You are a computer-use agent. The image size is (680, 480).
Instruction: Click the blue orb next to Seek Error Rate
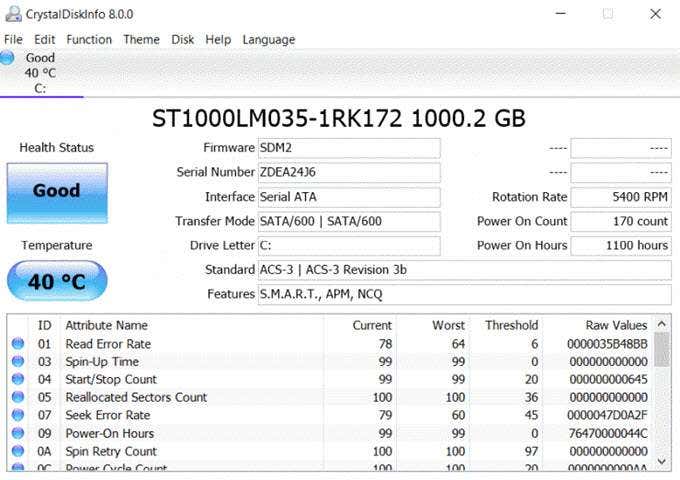[x=16, y=416]
